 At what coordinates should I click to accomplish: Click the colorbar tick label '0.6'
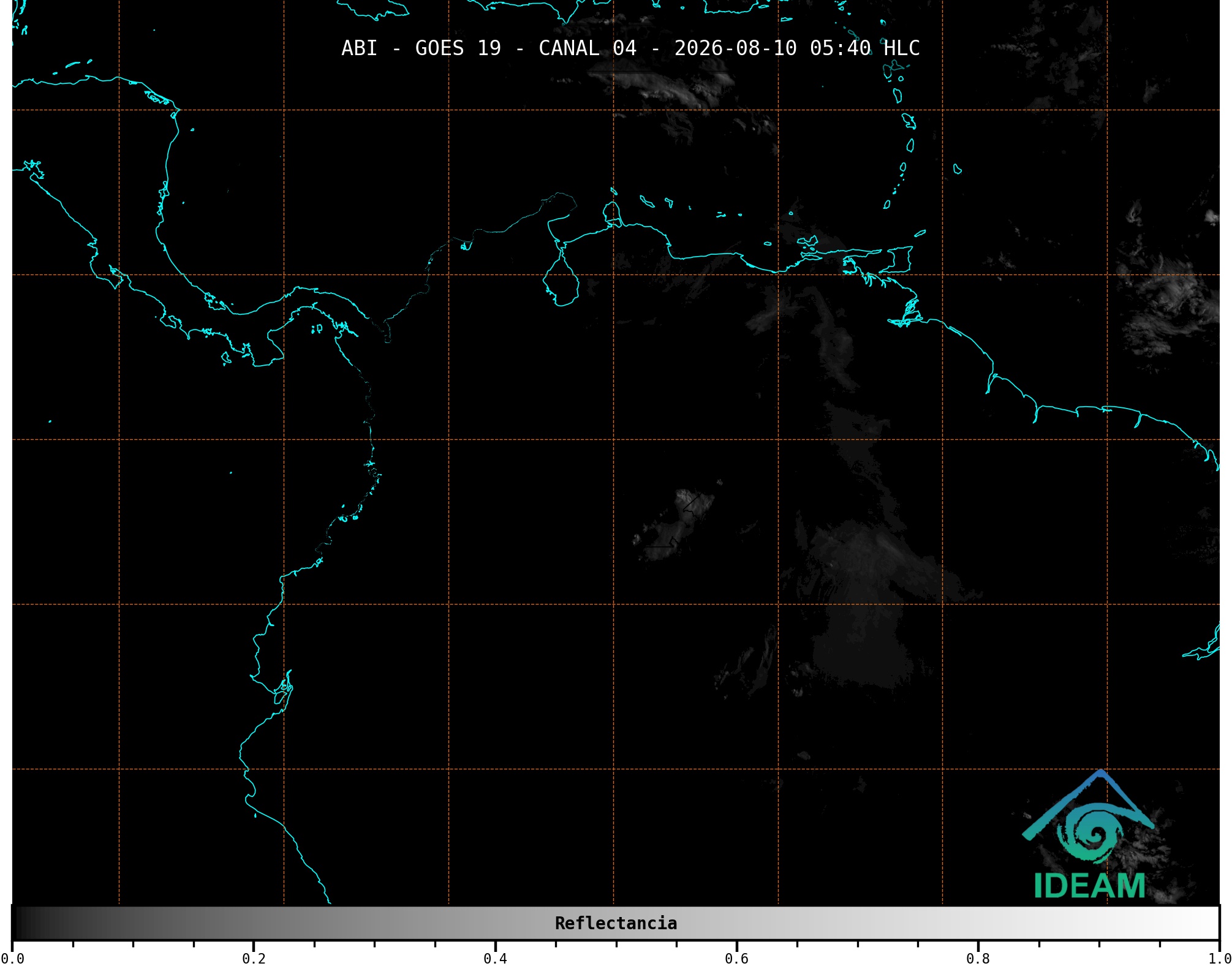(x=736, y=959)
